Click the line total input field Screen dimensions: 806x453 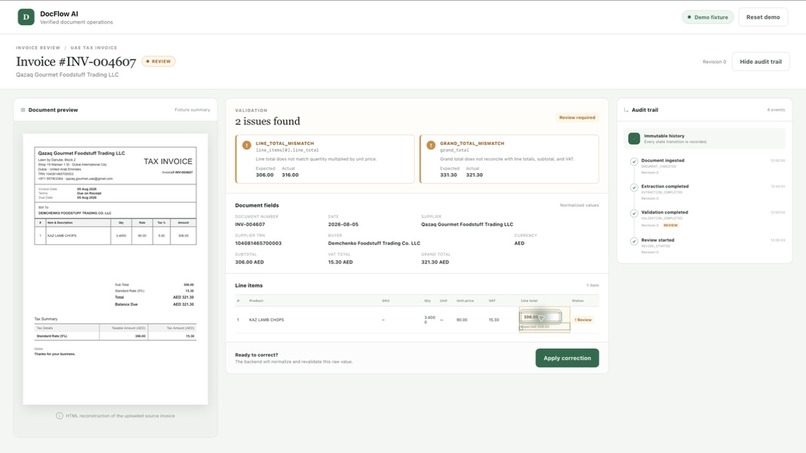point(540,317)
